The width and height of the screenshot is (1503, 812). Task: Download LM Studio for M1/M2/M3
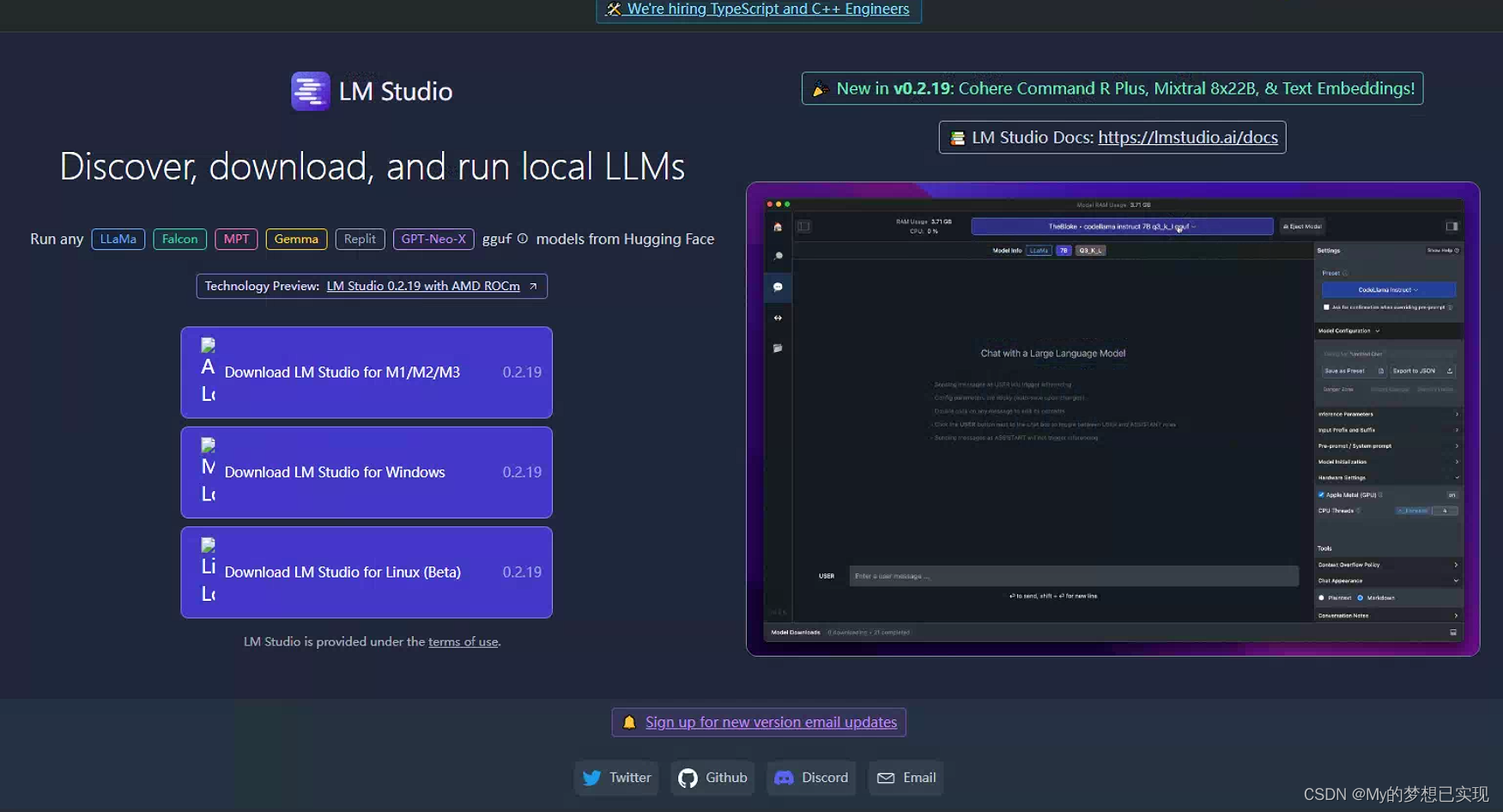coord(367,373)
